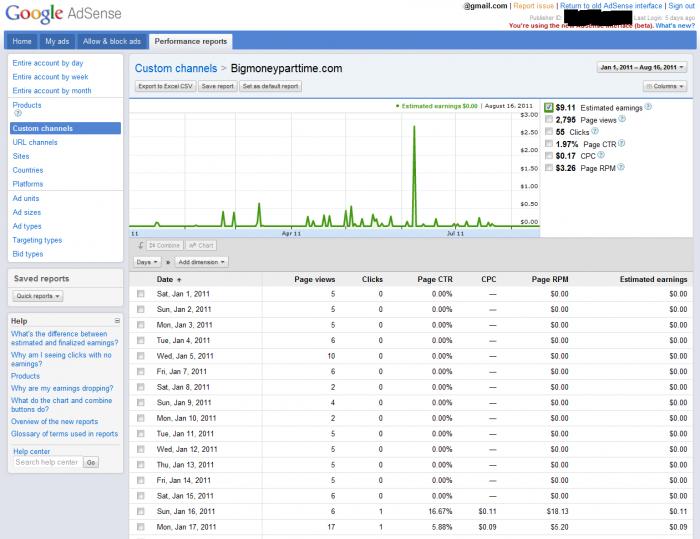Sort table by the Date column header
This screenshot has height=539, width=700.
(165, 279)
